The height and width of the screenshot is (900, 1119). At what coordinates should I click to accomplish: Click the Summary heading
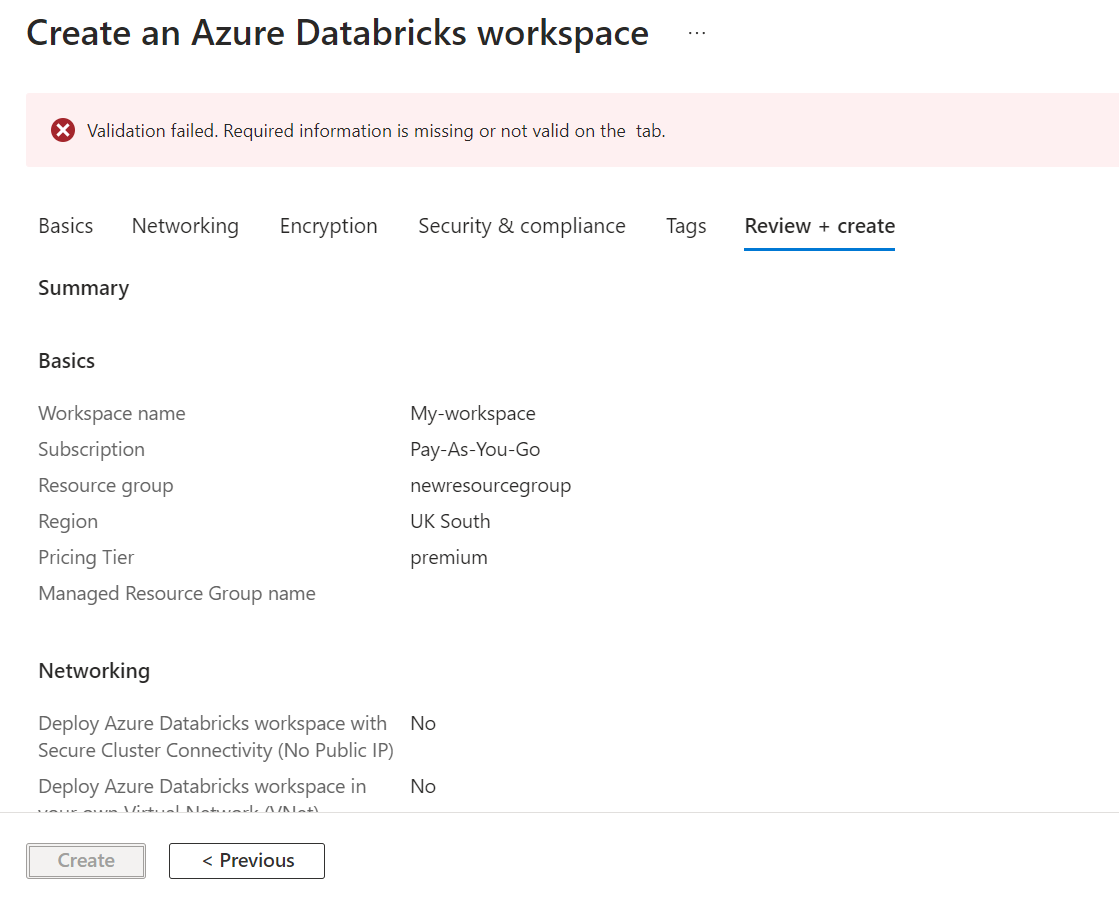point(84,288)
